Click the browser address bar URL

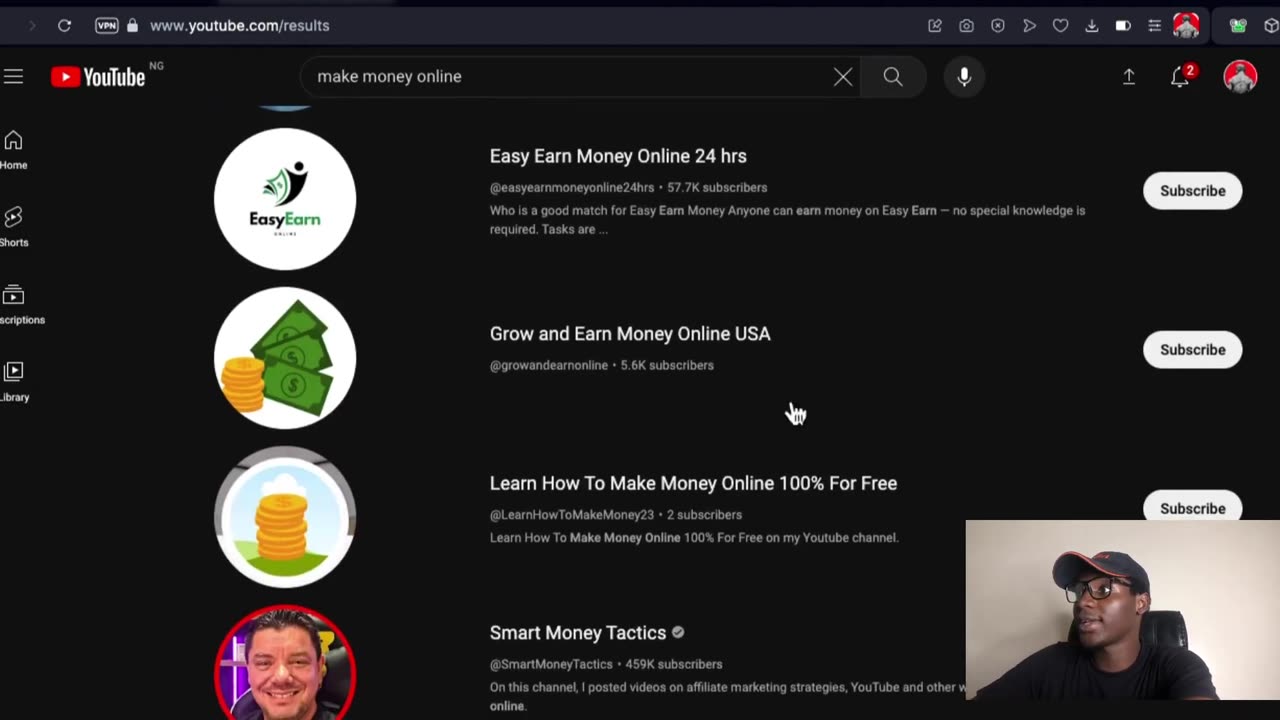click(239, 25)
